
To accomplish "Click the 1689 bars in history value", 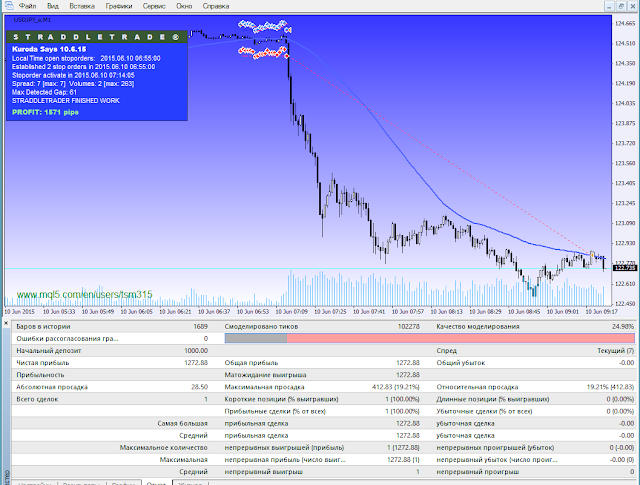I will [x=200, y=326].
